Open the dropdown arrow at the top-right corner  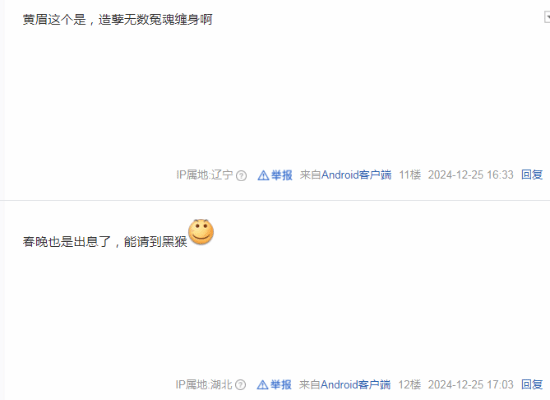pyautogui.click(x=547, y=16)
